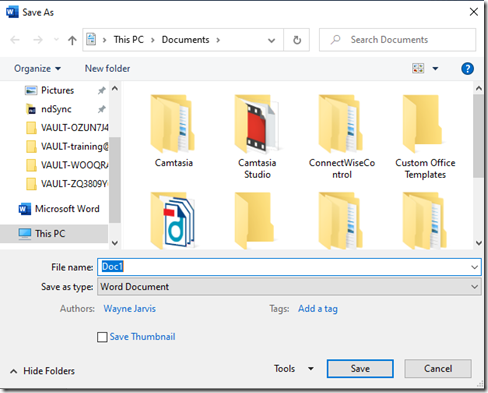This screenshot has height=393, width=488.
Task: Unpin Pictures via its pin icon
Action: coord(102,90)
